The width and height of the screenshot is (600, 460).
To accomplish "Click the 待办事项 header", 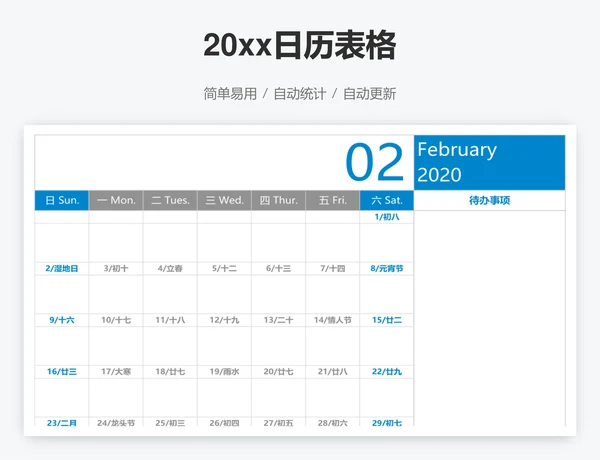I will (489, 200).
